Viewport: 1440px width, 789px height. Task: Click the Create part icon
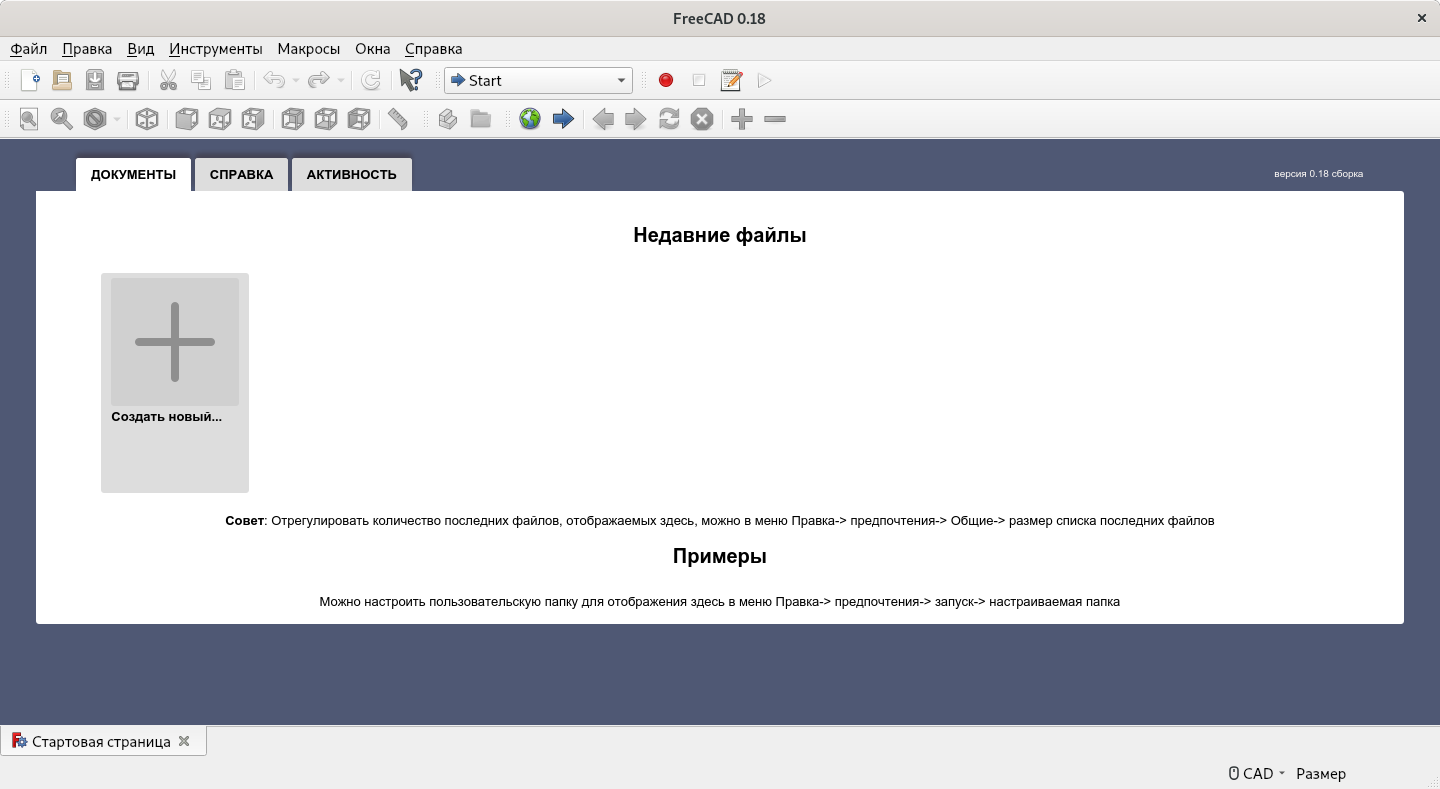448,119
